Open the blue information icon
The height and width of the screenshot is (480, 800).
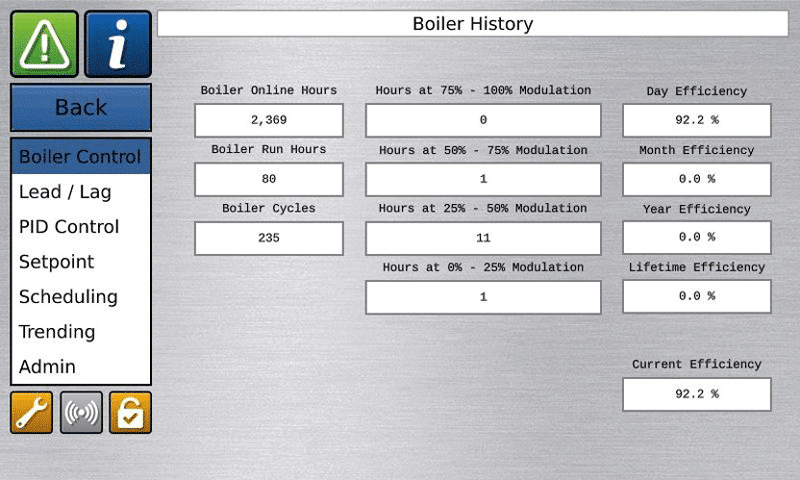click(118, 44)
